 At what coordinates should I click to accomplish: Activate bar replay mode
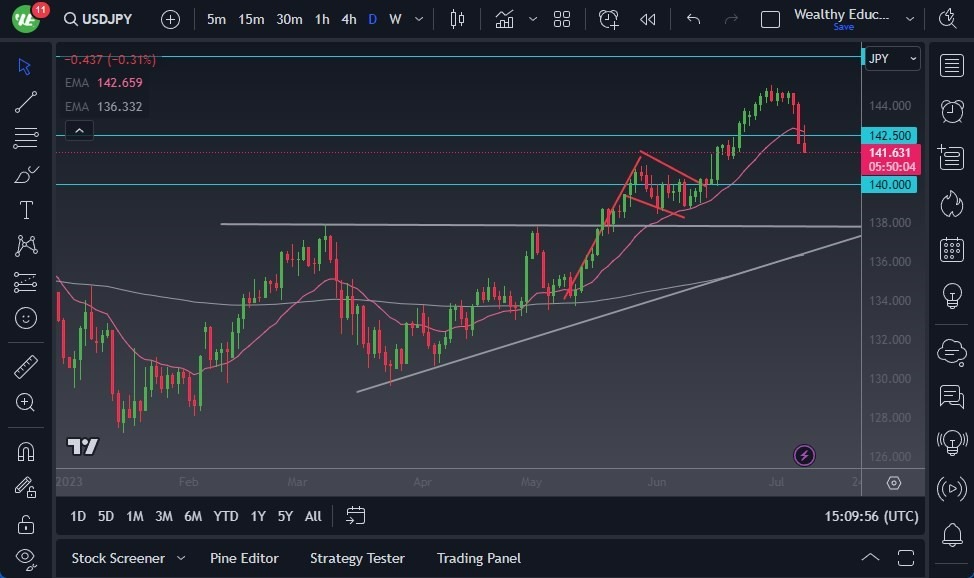(x=646, y=18)
